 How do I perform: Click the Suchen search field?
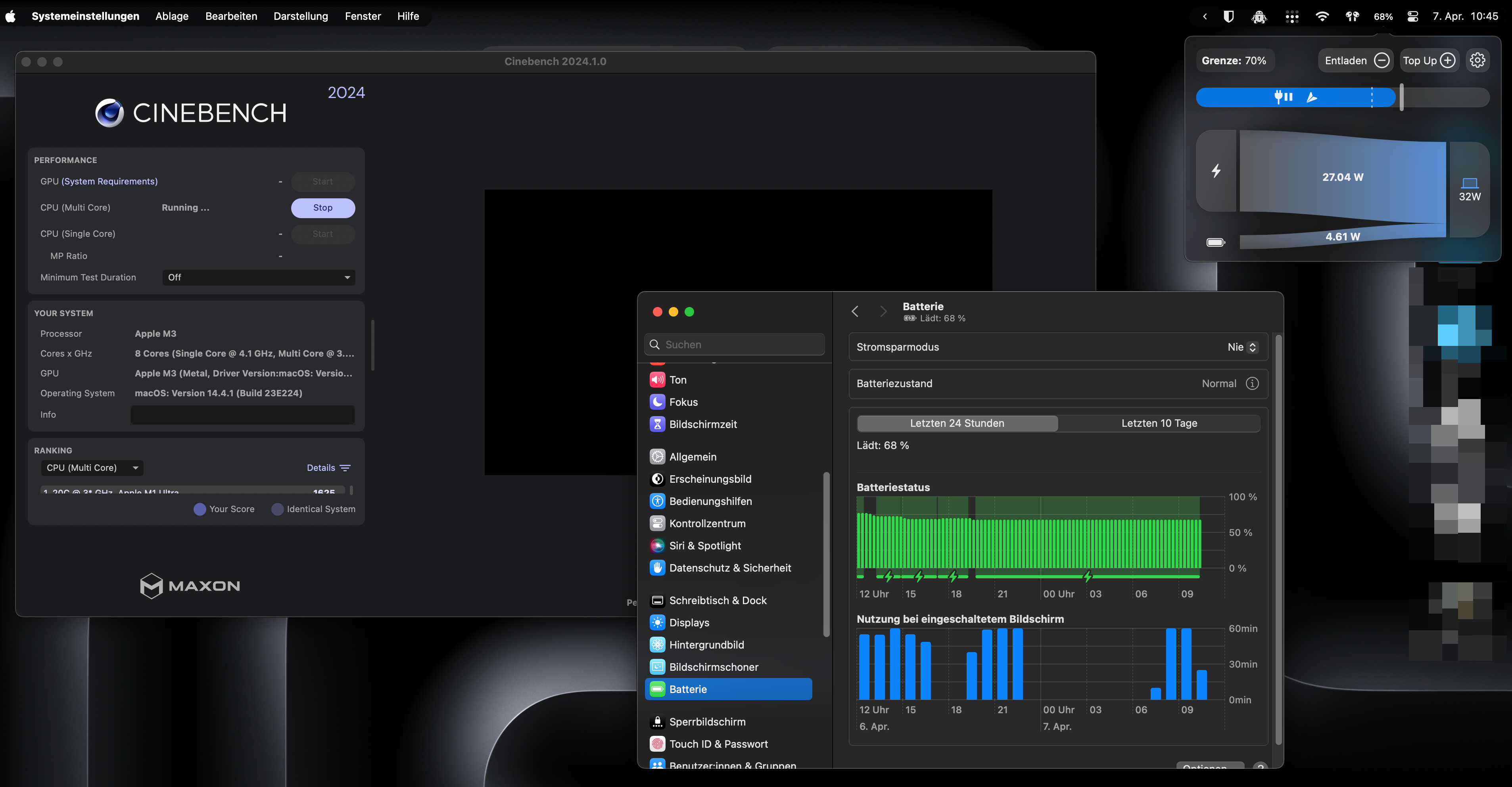coord(735,344)
